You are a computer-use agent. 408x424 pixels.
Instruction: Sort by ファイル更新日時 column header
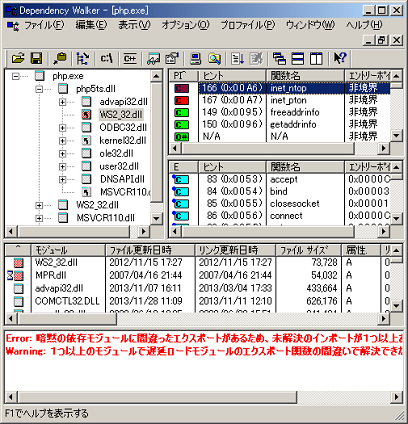[150, 250]
